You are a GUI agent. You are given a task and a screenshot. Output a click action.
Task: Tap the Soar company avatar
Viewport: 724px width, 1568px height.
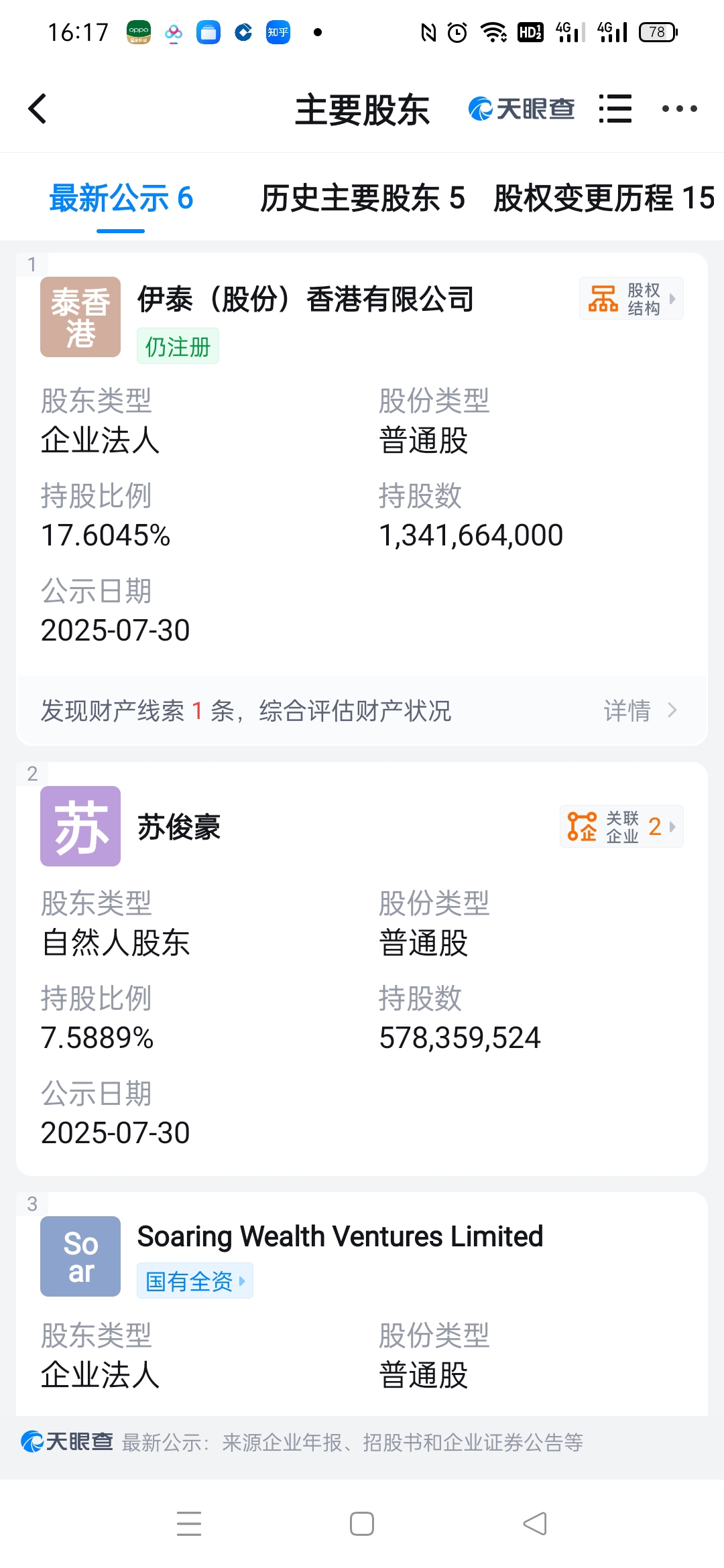point(80,1256)
